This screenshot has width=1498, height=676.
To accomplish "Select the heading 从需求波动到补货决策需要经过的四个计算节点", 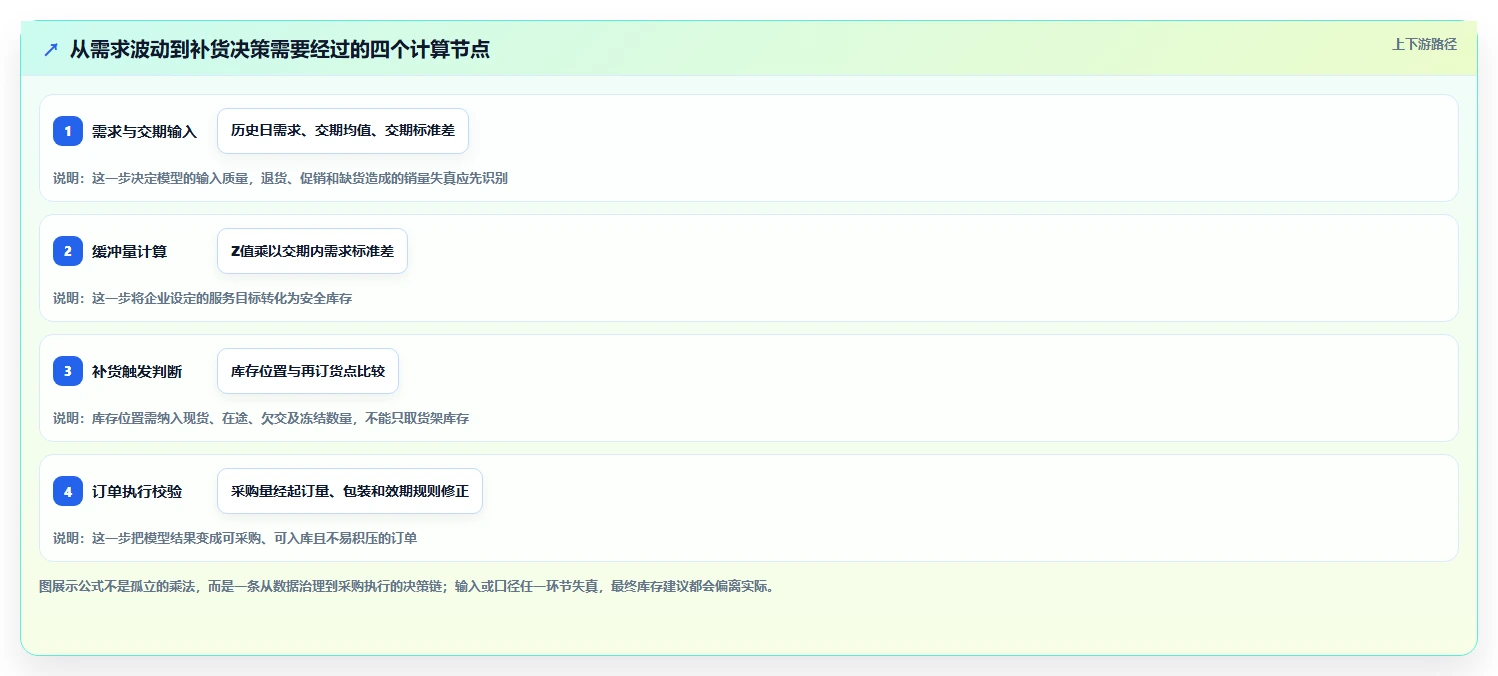I will coord(280,49).
